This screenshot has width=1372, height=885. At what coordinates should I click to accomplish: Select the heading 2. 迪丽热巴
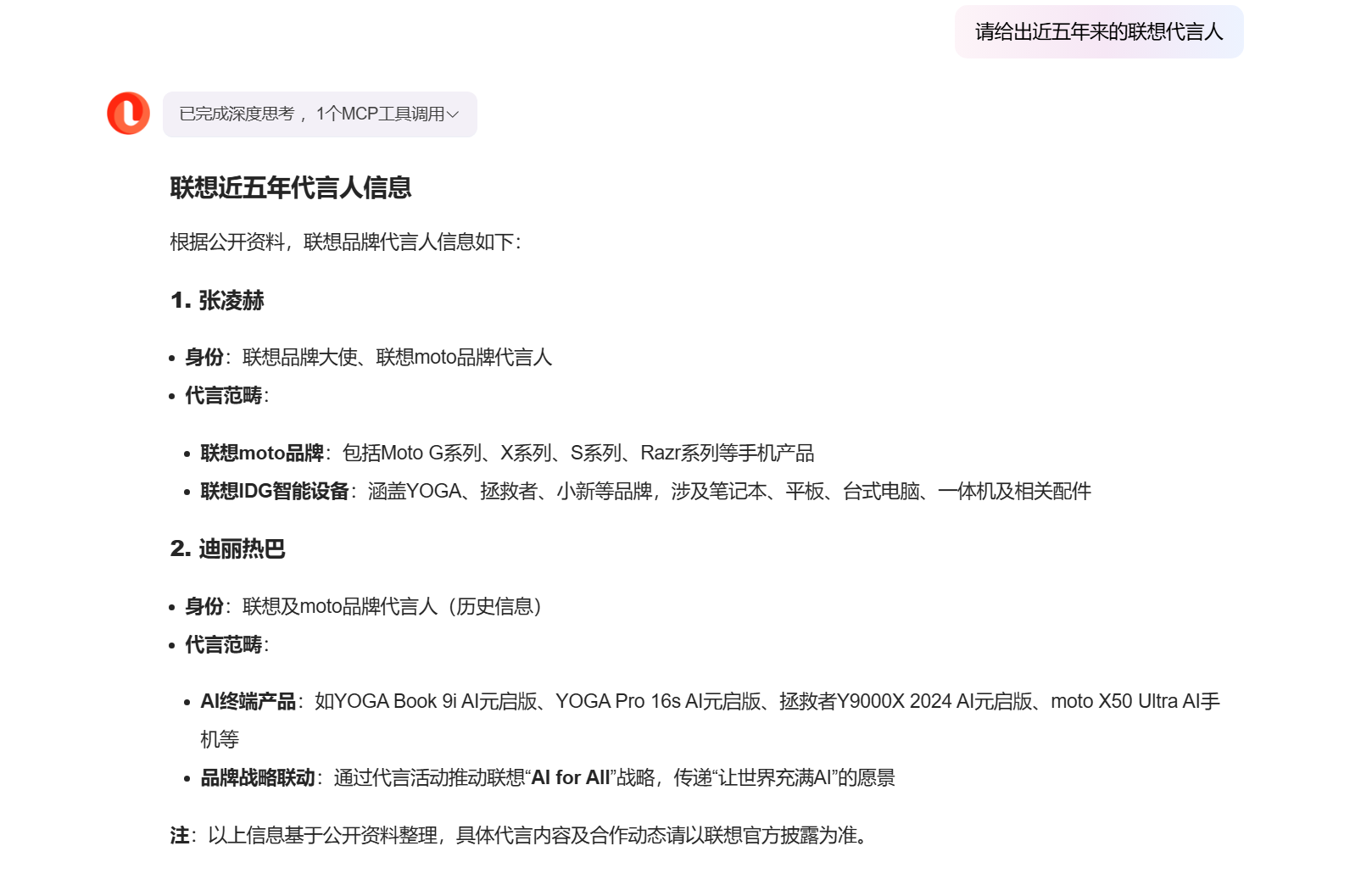pos(228,549)
